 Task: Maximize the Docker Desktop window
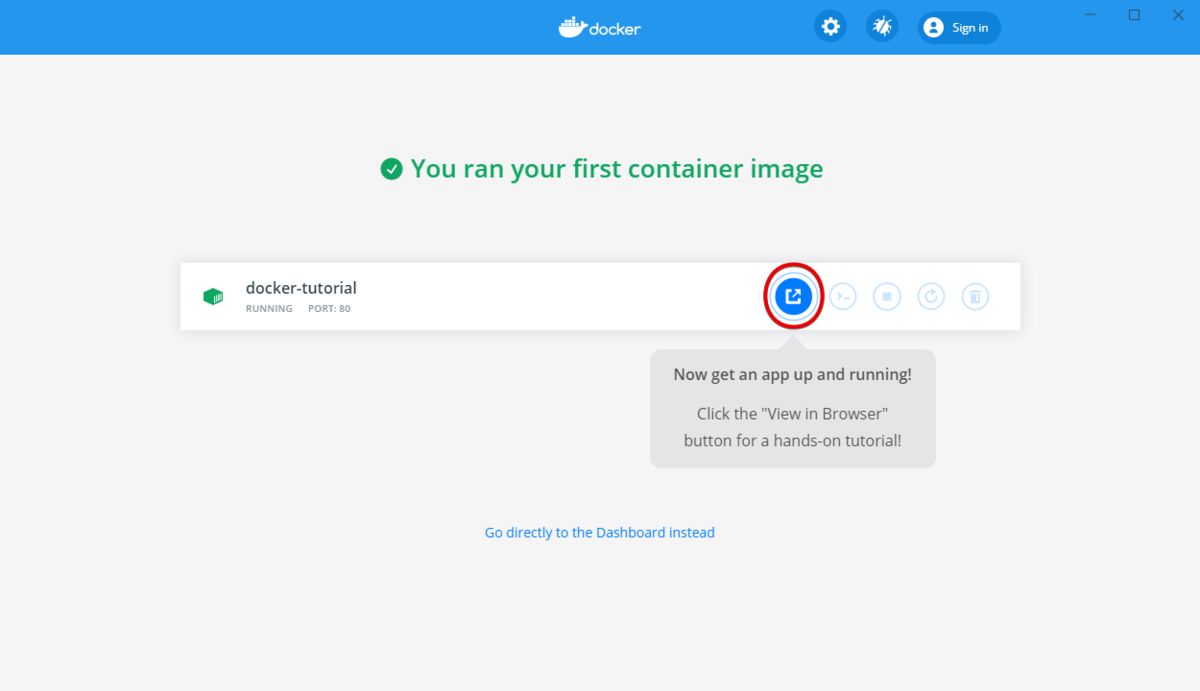click(x=1134, y=14)
